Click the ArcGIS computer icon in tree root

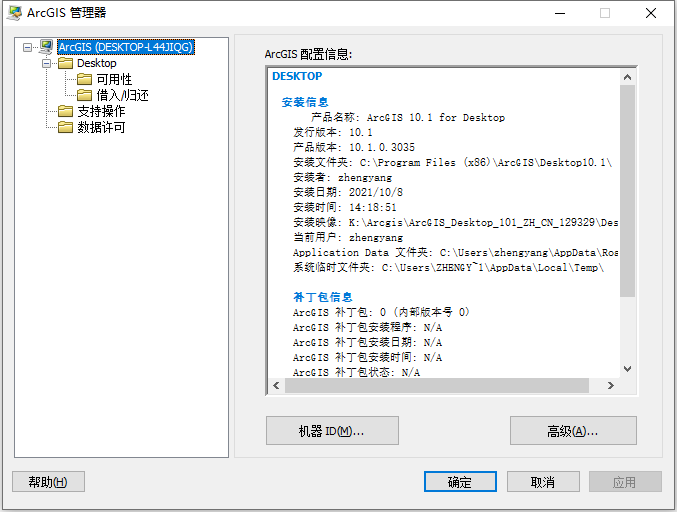pyautogui.click(x=46, y=47)
